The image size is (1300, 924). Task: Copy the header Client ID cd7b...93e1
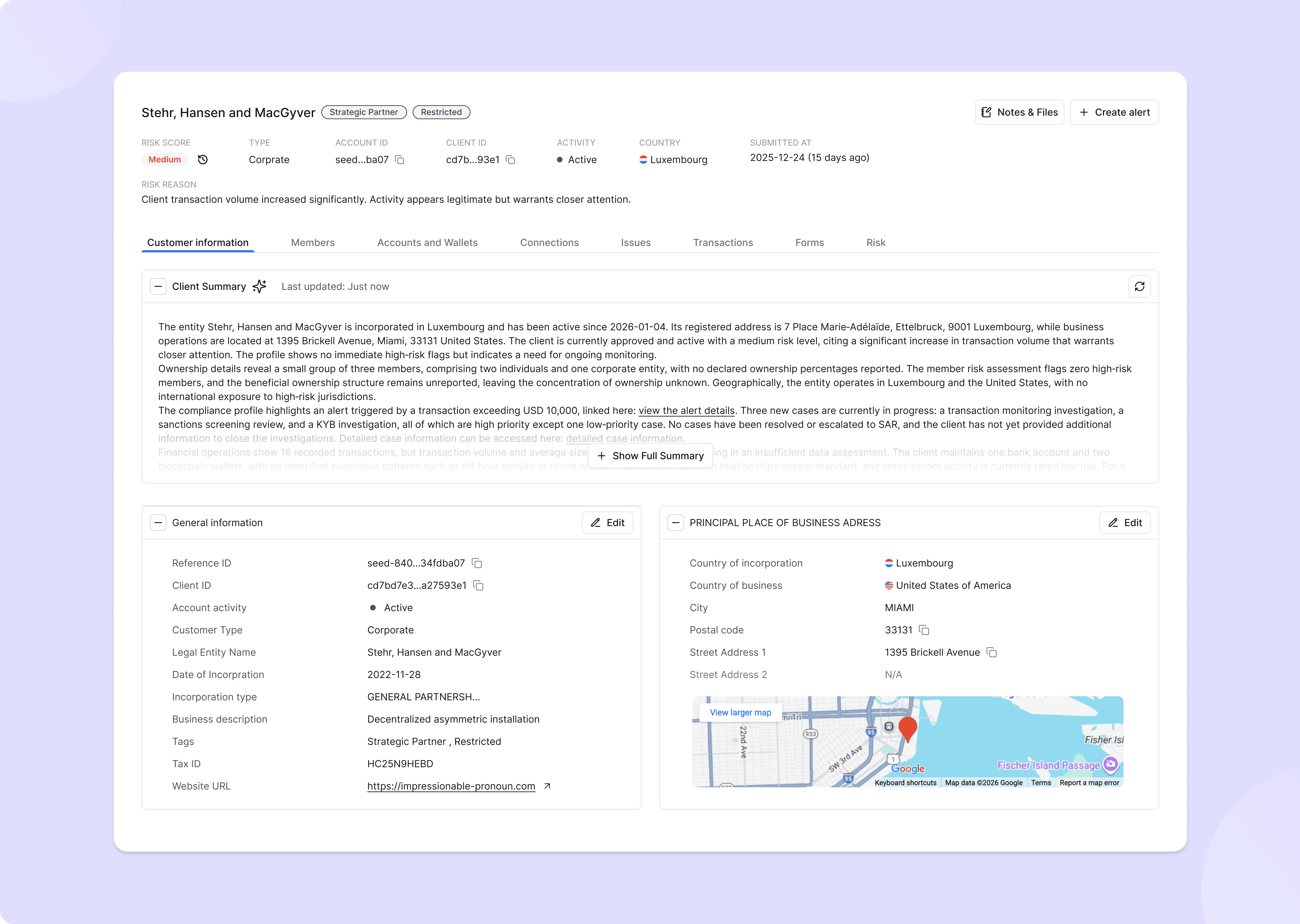tap(511, 160)
